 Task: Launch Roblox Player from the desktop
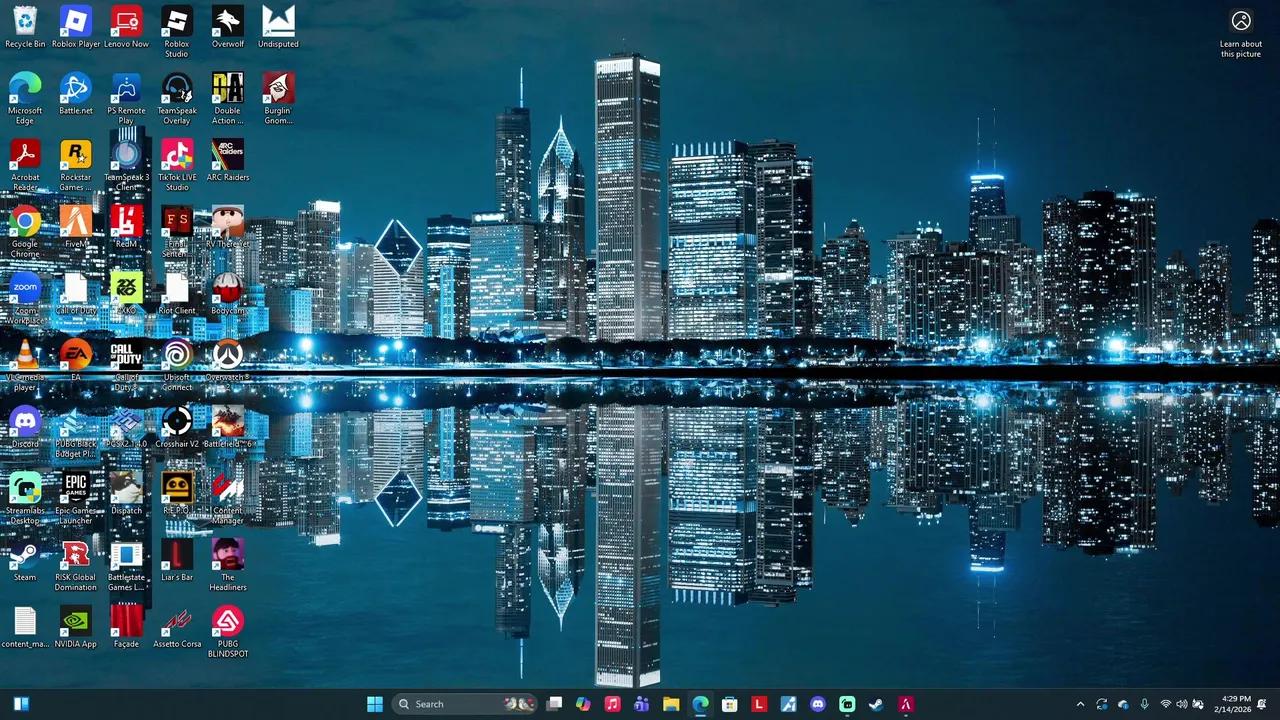[76, 27]
